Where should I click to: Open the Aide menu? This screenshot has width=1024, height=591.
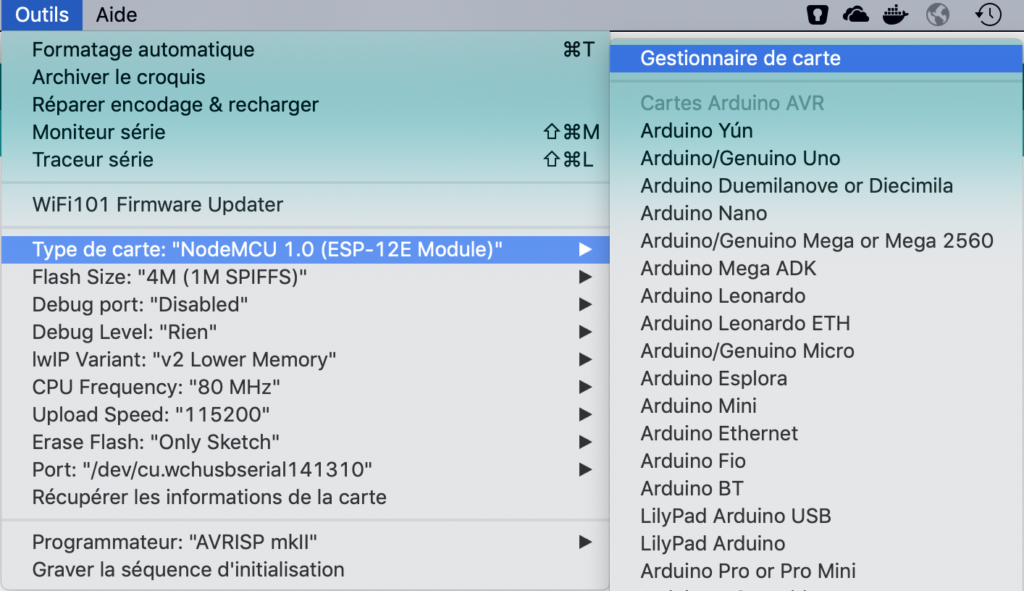click(116, 14)
